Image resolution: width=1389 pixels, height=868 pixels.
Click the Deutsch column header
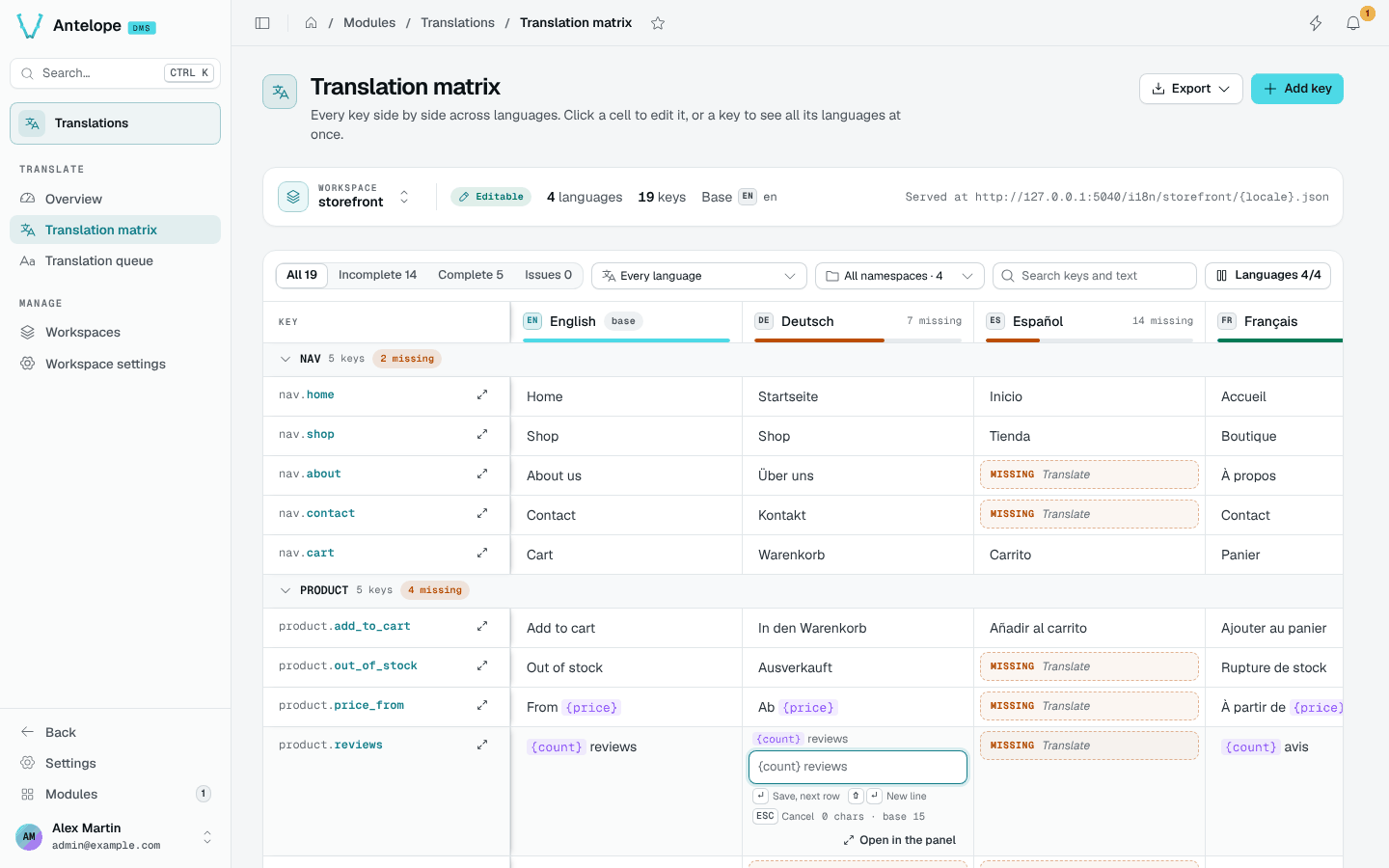pyautogui.click(x=858, y=321)
